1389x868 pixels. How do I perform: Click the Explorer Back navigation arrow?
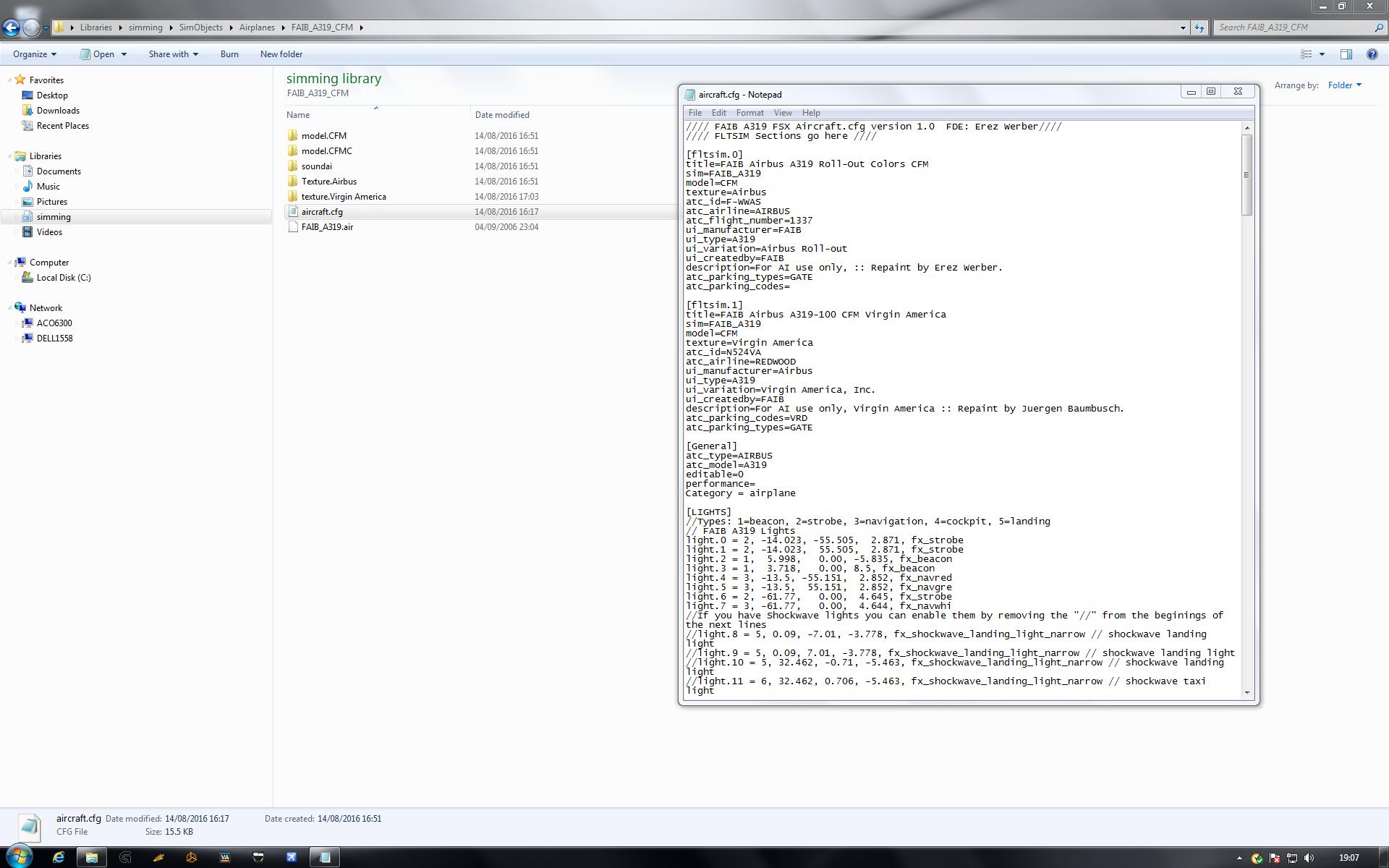pyautogui.click(x=11, y=27)
